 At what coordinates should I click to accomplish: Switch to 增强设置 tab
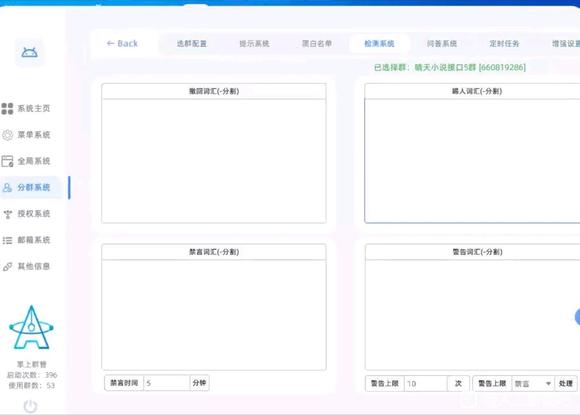566,44
